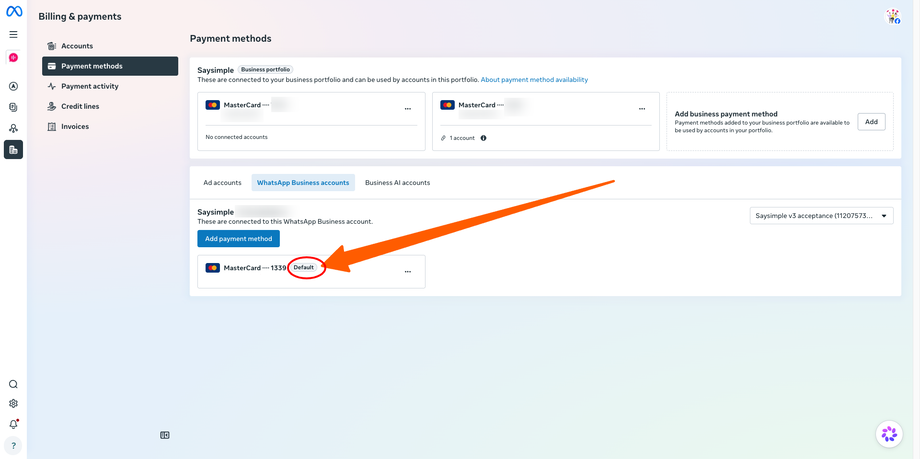This screenshot has height=459, width=920.
Task: Open search from the left rail
Action: 13,384
